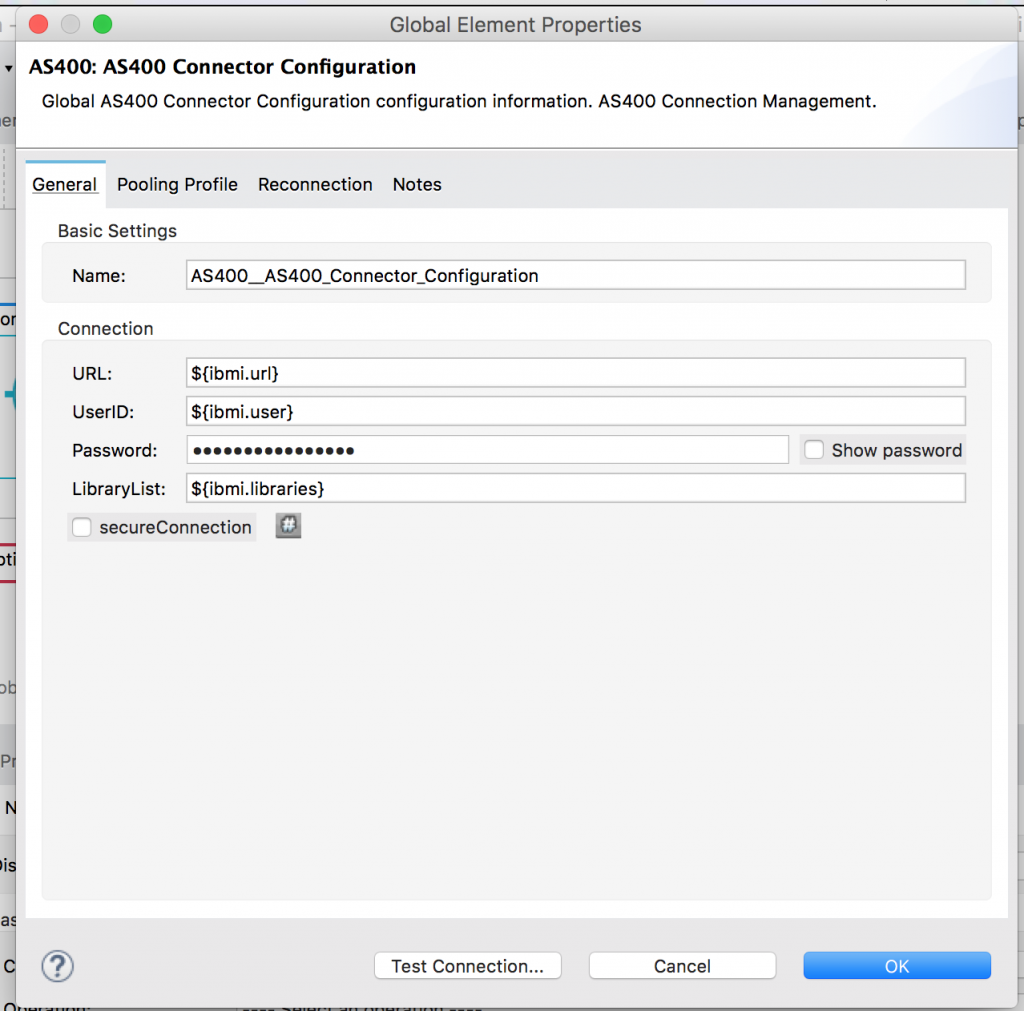Cancel the Global Element Properties dialog
Screen dimensions: 1024x1011
coord(682,966)
